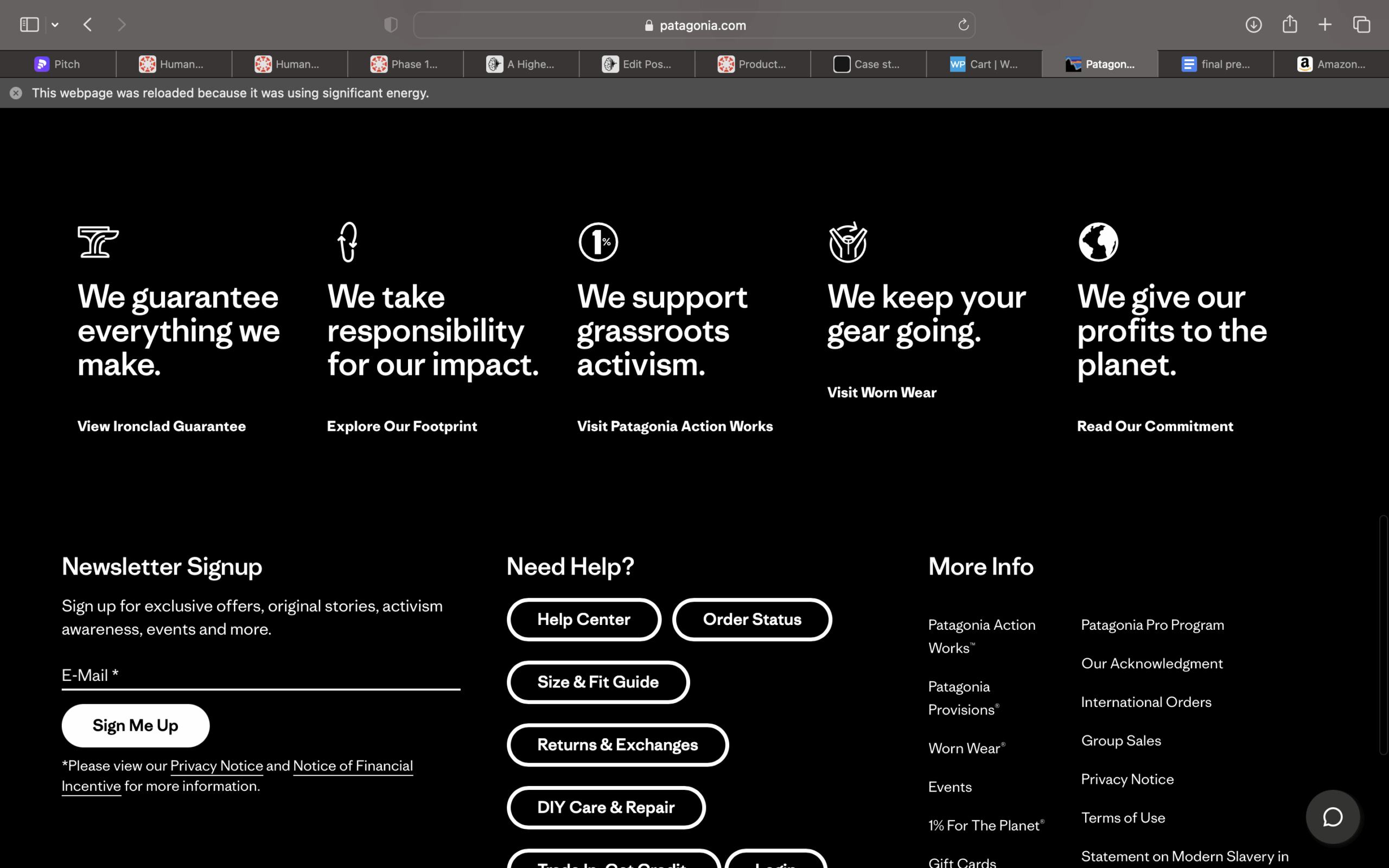Open the chat bubble widget

(1332, 817)
